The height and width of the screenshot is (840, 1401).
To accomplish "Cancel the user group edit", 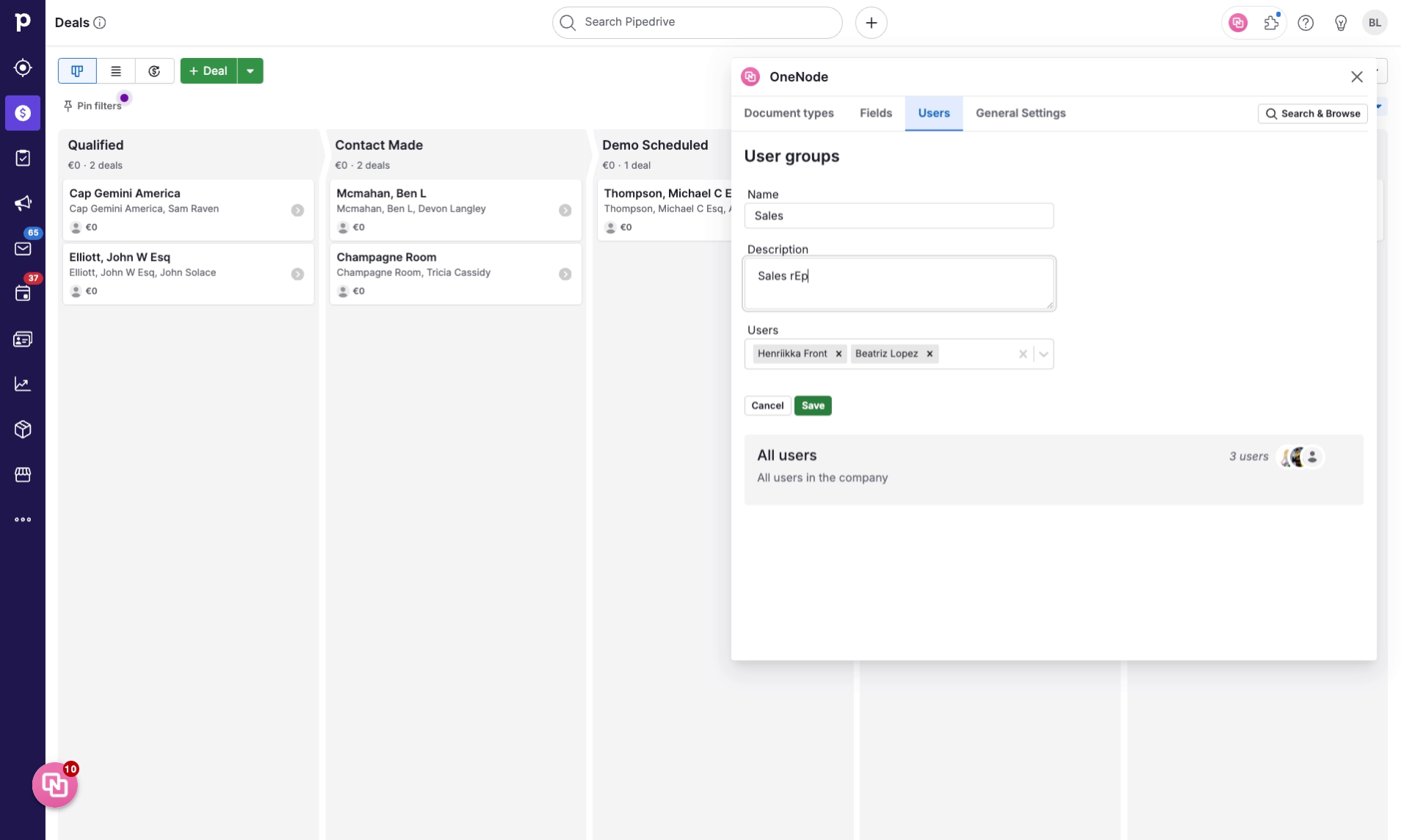I will (767, 406).
